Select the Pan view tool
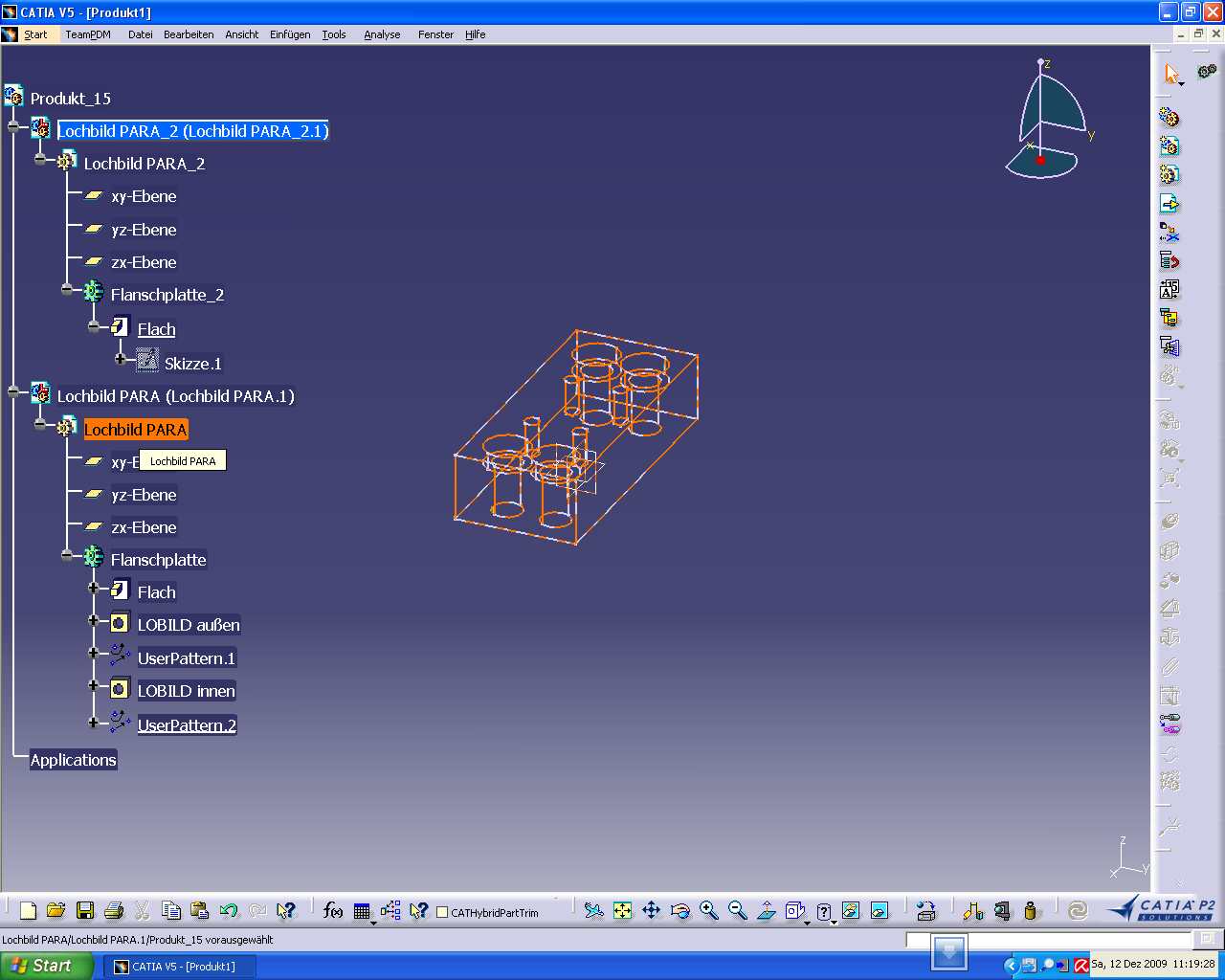The height and width of the screenshot is (980, 1225). click(651, 911)
